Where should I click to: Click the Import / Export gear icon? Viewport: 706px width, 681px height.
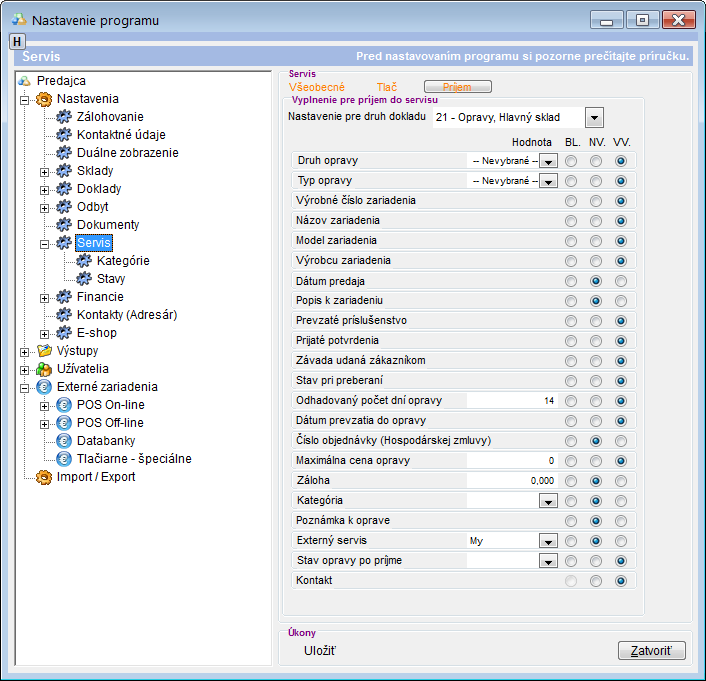coord(44,477)
